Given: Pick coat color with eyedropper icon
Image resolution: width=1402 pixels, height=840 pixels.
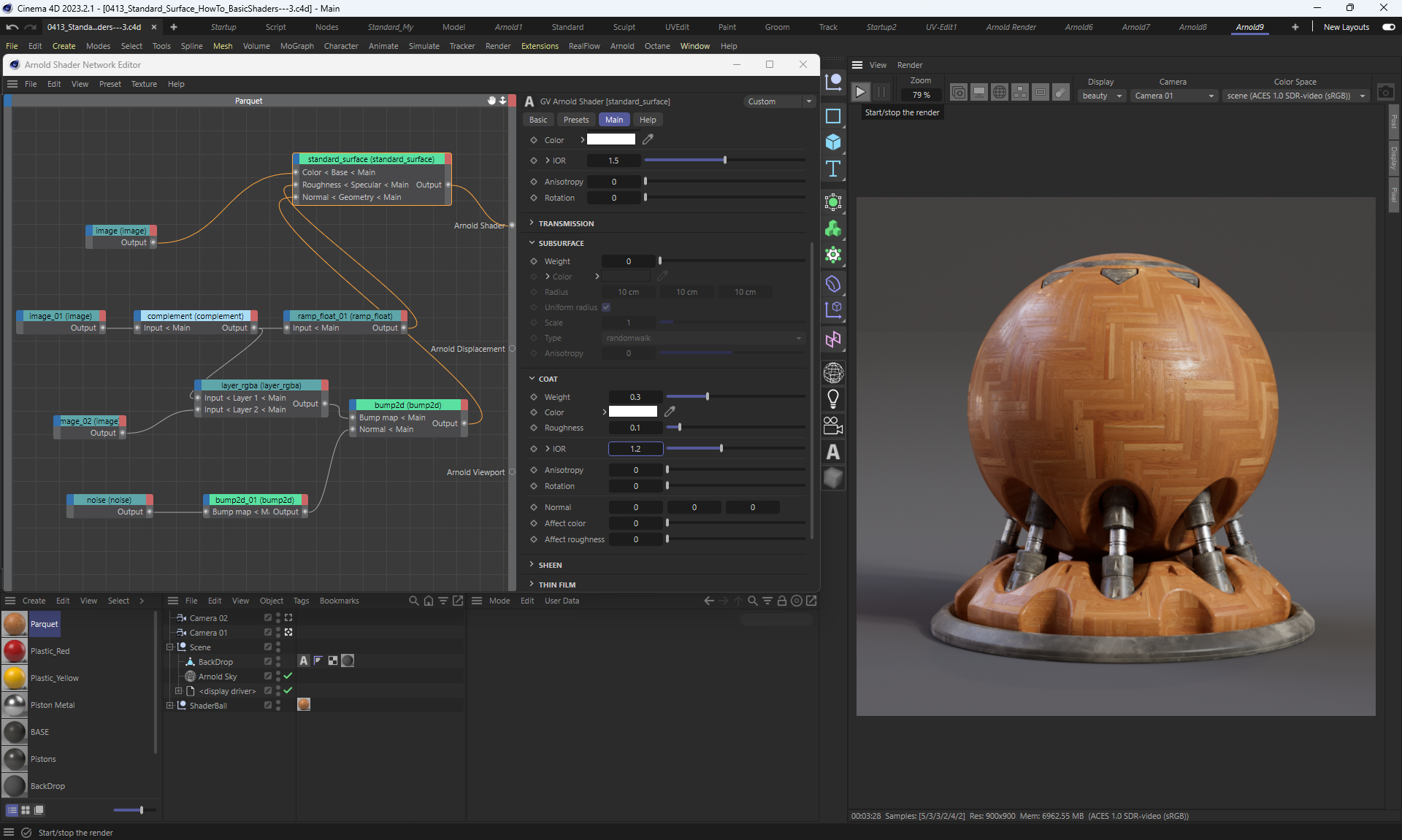Looking at the screenshot, I should (670, 412).
